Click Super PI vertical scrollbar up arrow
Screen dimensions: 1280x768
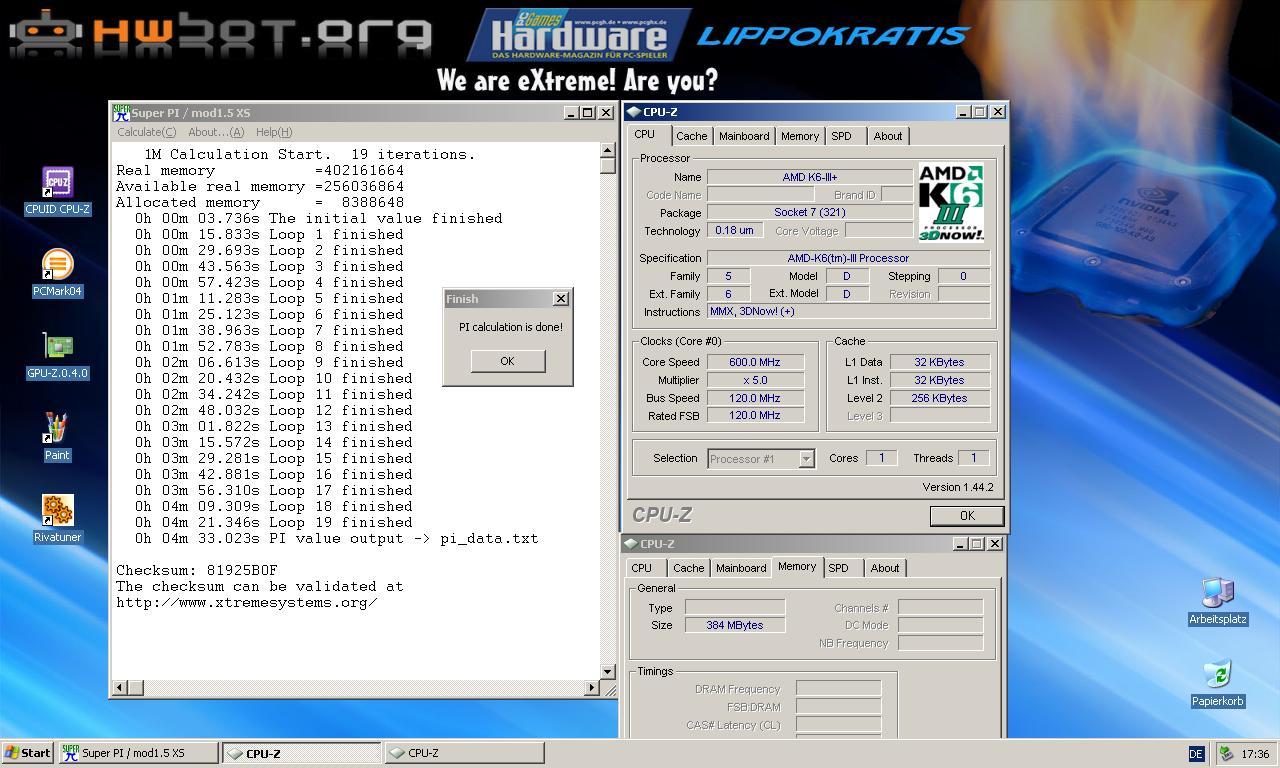(608, 151)
